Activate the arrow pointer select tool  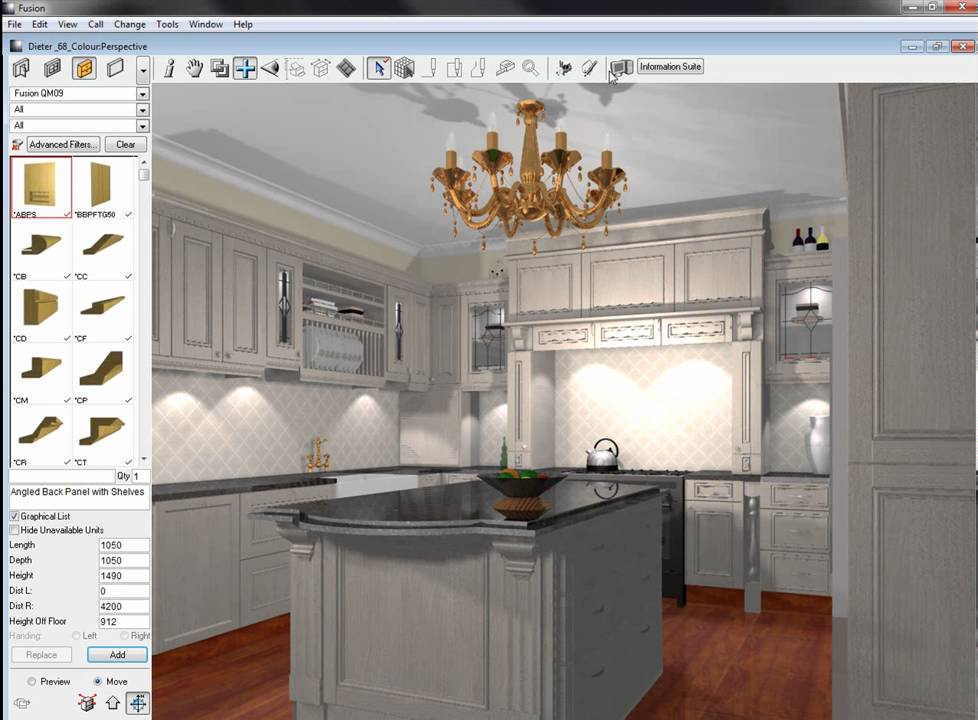pyautogui.click(x=379, y=68)
